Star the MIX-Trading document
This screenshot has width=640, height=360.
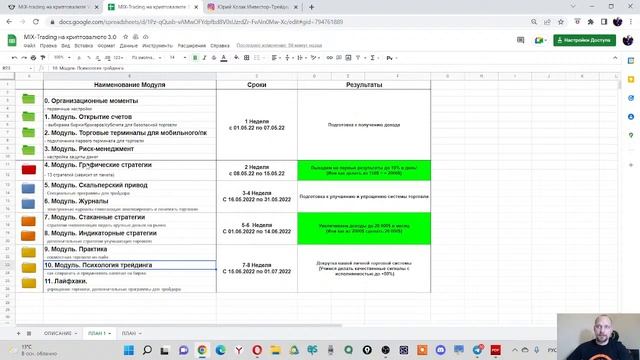[x=126, y=37]
